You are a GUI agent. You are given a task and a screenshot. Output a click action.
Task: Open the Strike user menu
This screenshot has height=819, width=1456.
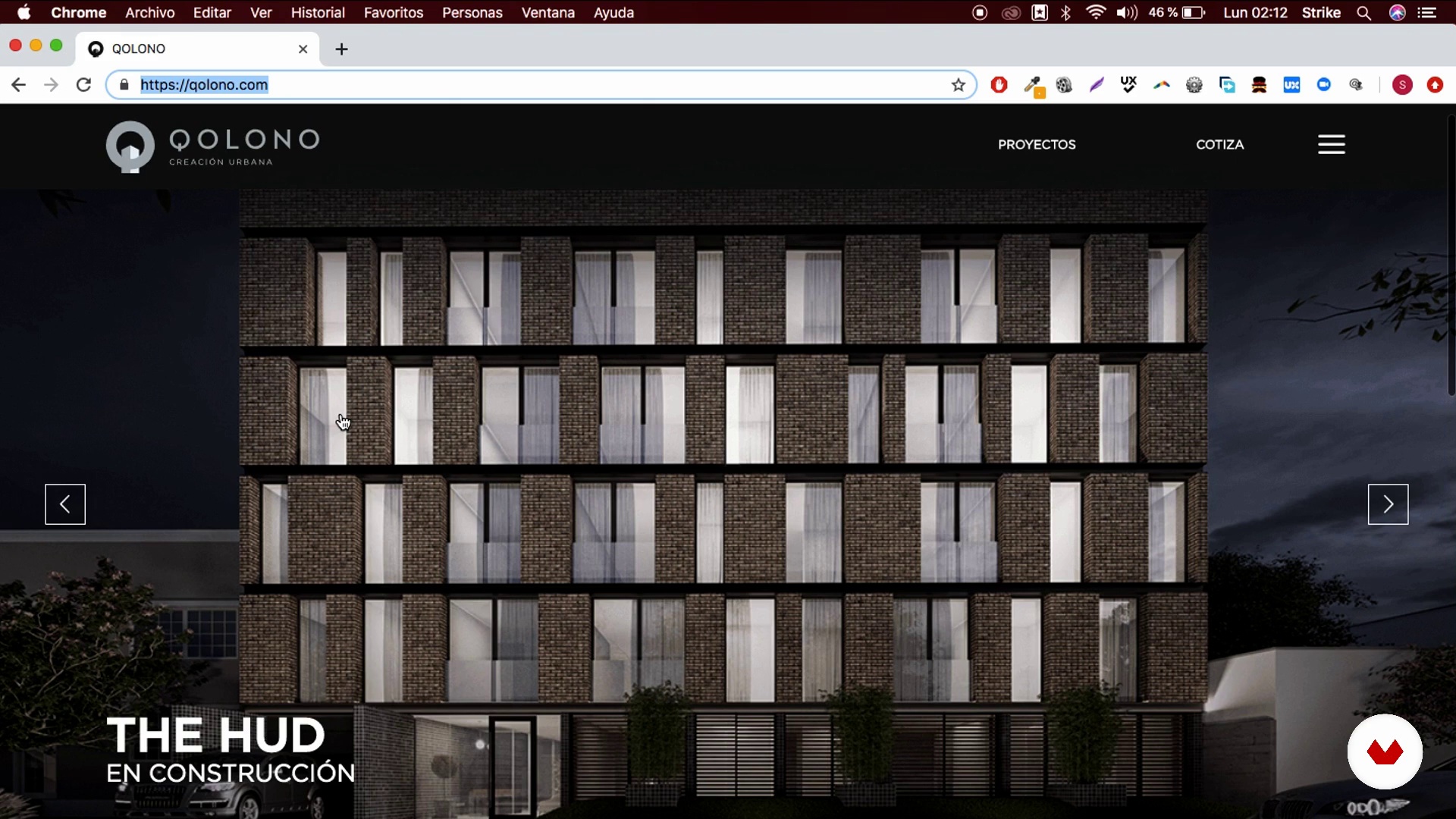tap(1321, 12)
